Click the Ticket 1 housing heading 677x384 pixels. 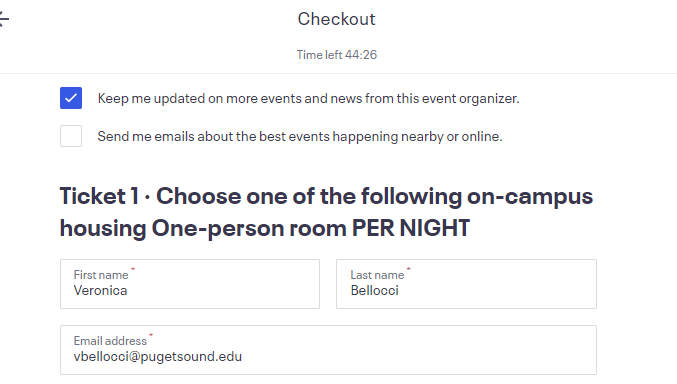(326, 212)
